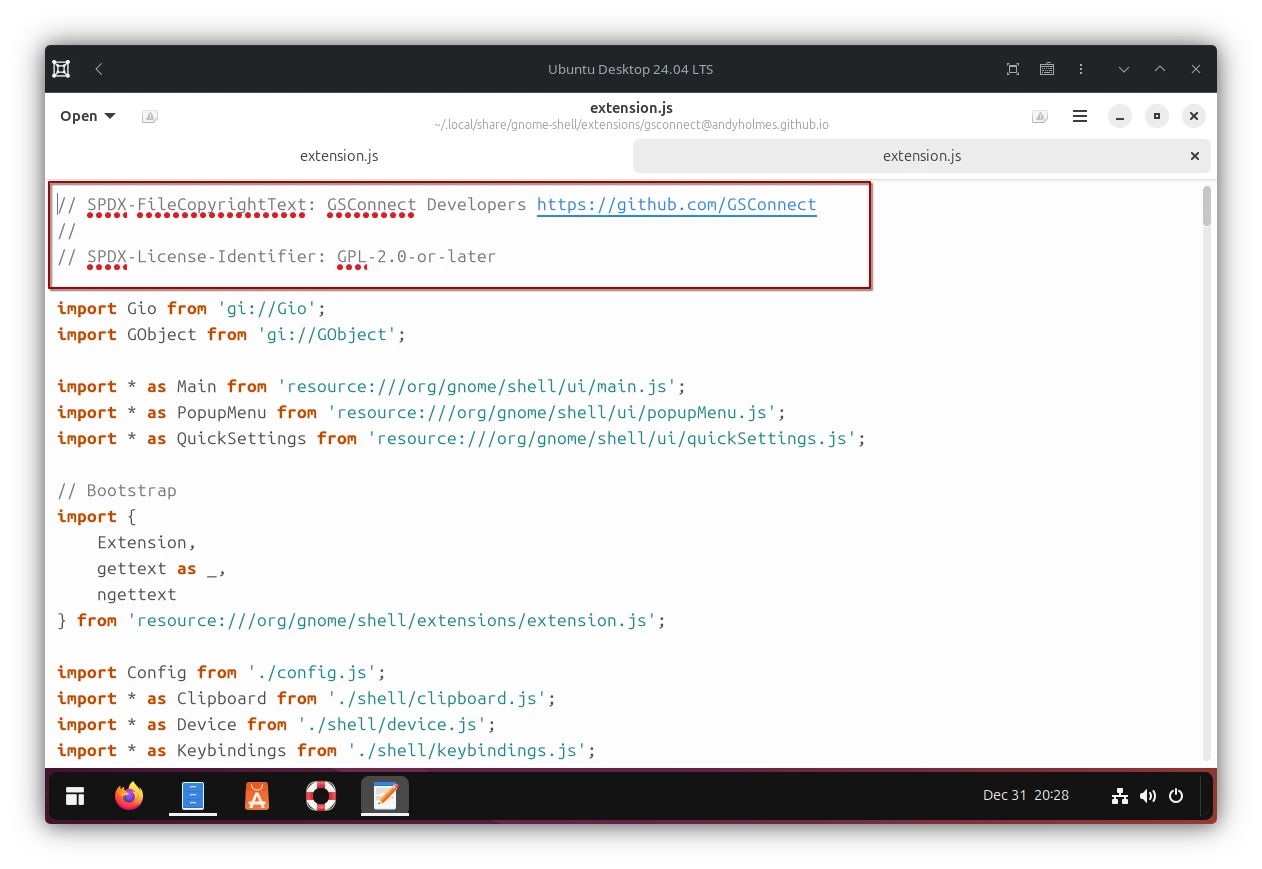The height and width of the screenshot is (869, 1262).
Task: Expand the chevron-down menu in the Boxes titlebar
Action: point(1123,69)
